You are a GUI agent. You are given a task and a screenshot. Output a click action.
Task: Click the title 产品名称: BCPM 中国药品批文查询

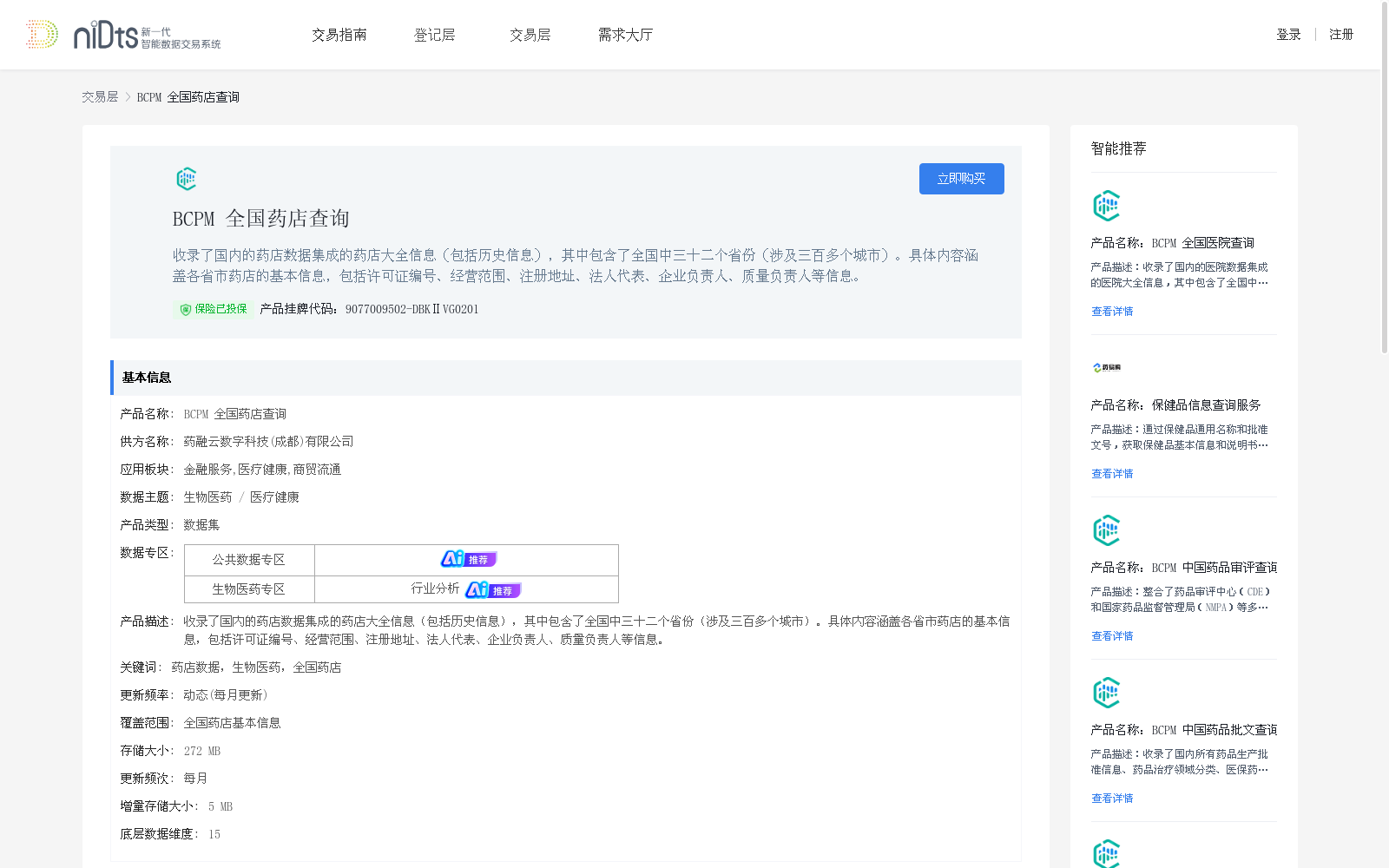click(x=1184, y=730)
